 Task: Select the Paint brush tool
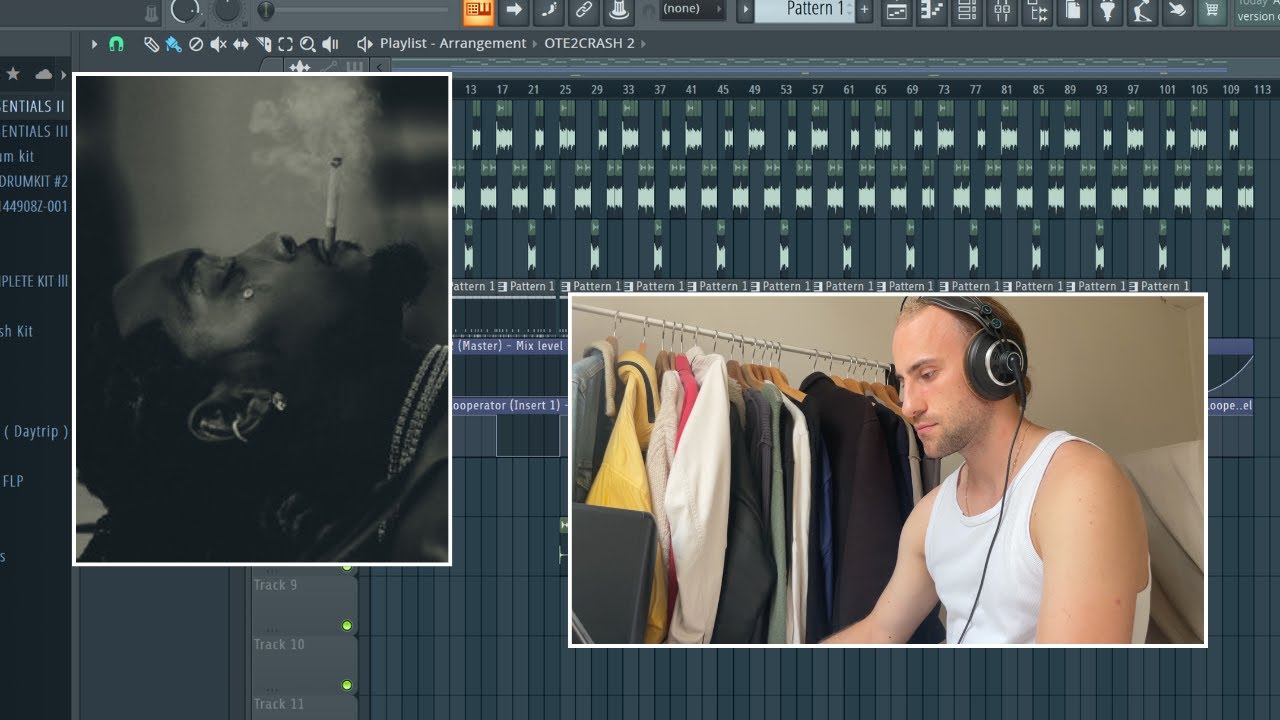(173, 44)
